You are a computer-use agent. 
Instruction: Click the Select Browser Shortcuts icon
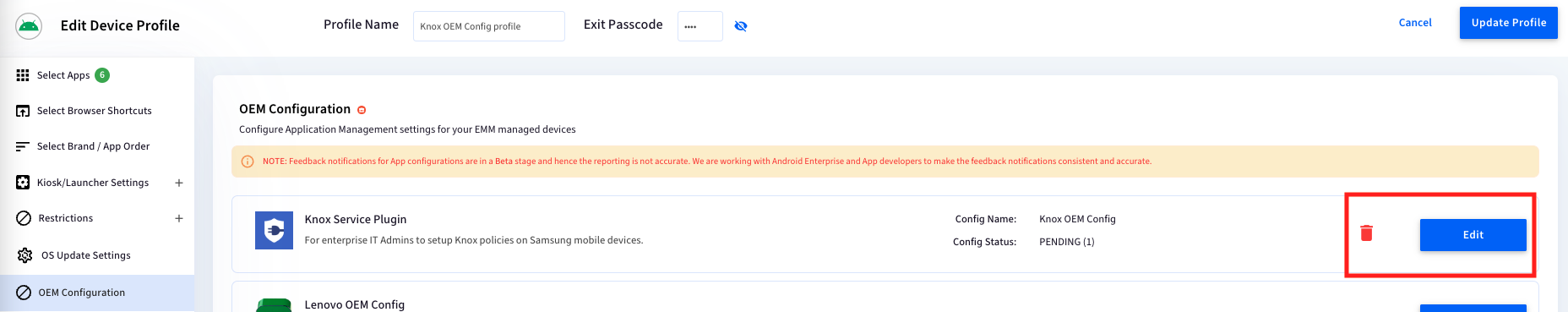pyautogui.click(x=23, y=111)
